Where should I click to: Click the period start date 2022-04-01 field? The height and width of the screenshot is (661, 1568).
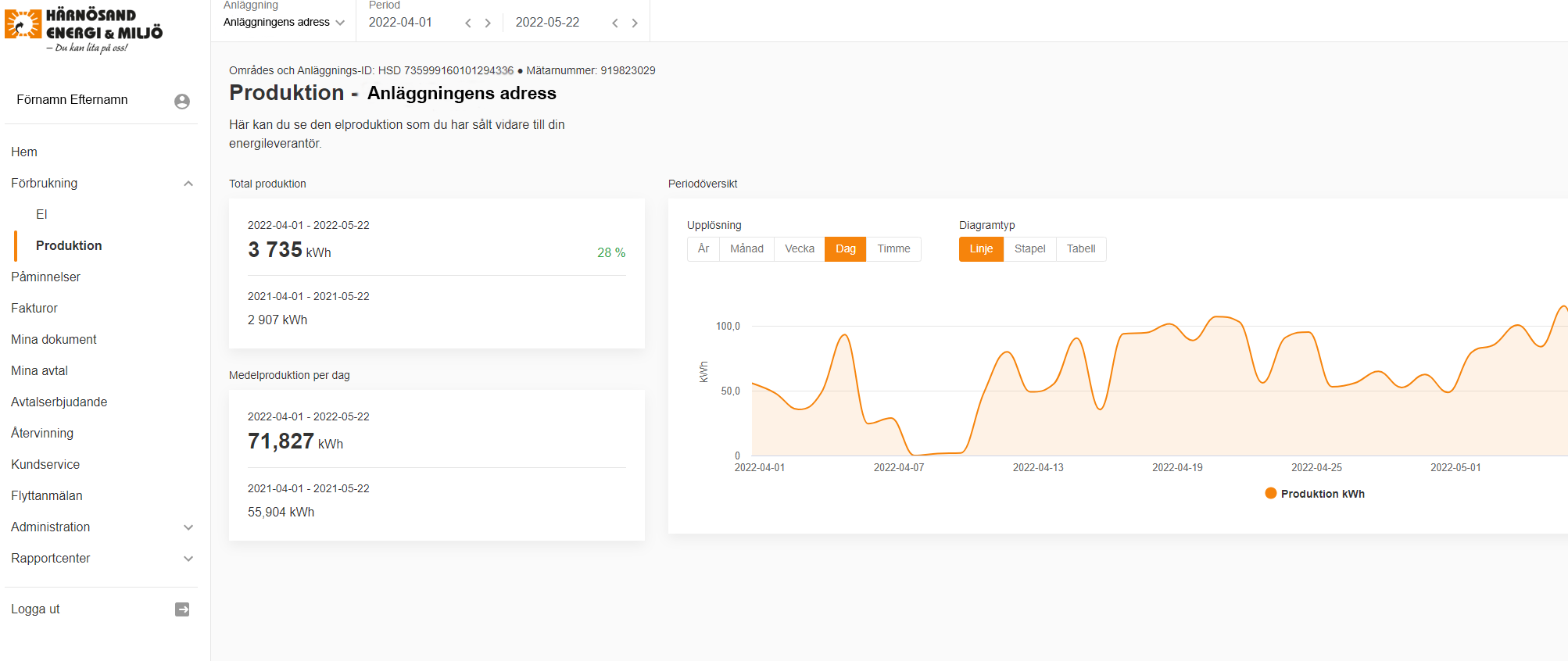point(400,23)
